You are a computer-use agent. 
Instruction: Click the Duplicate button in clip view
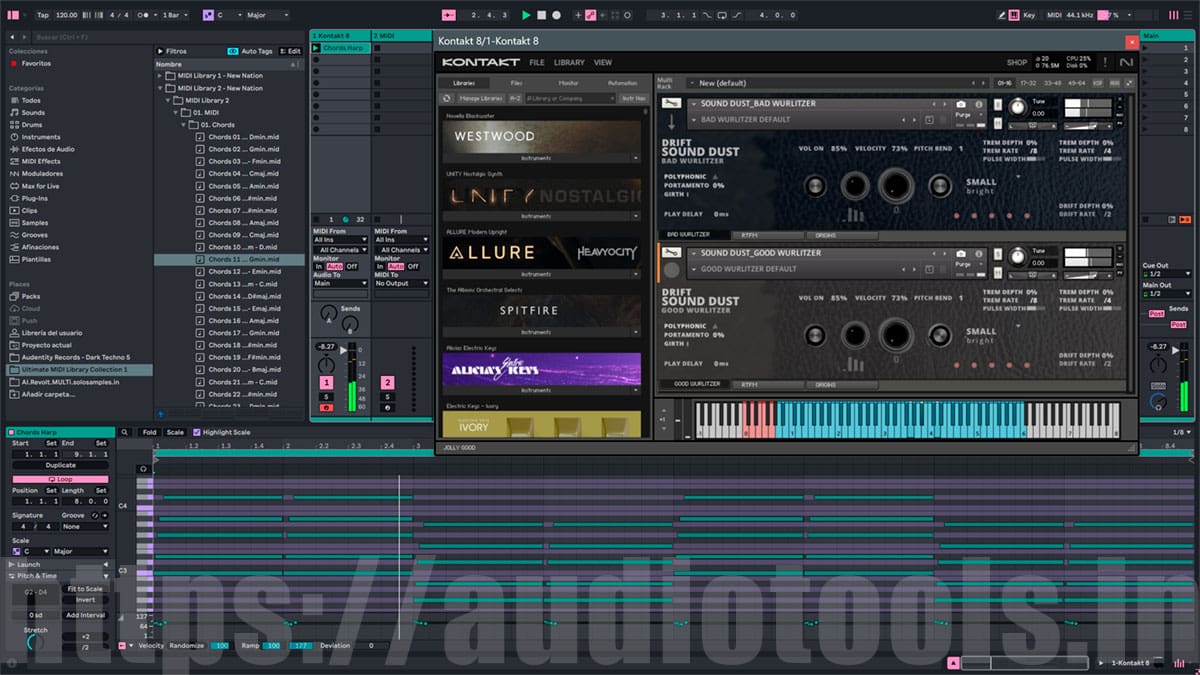click(61, 465)
